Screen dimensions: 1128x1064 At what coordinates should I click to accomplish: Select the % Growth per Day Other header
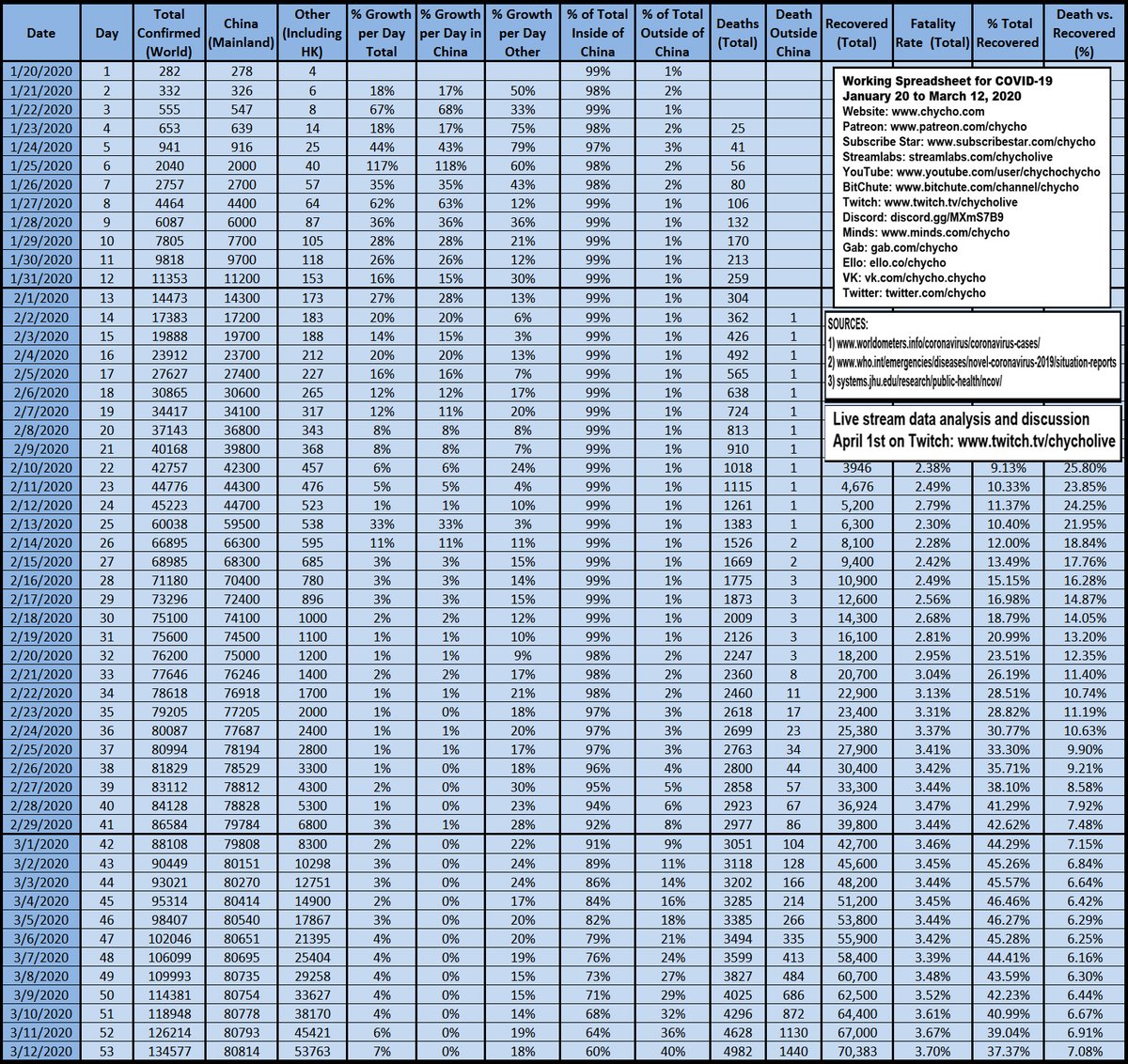[523, 33]
